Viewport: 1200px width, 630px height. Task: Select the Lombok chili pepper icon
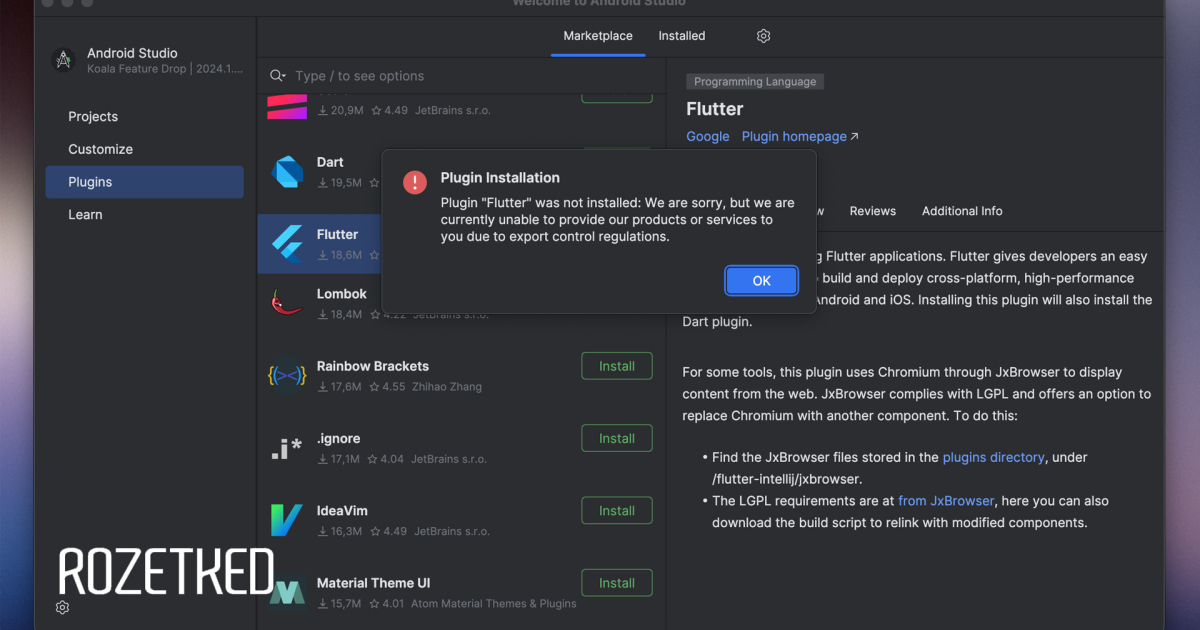pos(287,303)
